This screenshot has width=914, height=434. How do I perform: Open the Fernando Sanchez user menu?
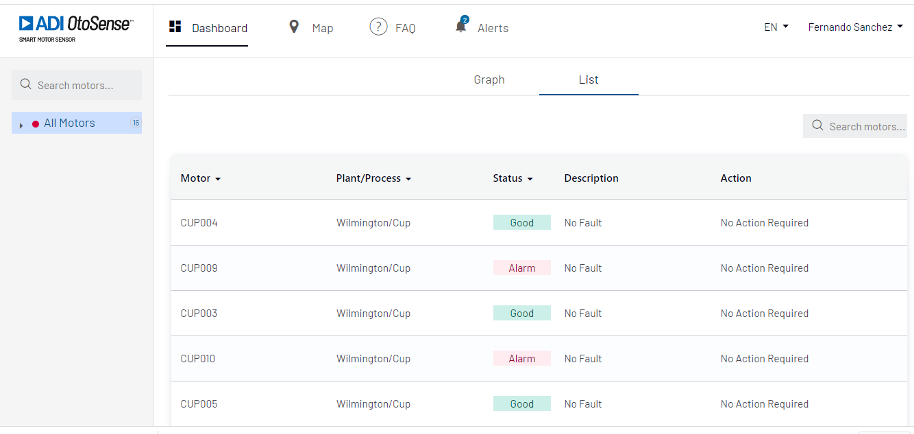[855, 27]
